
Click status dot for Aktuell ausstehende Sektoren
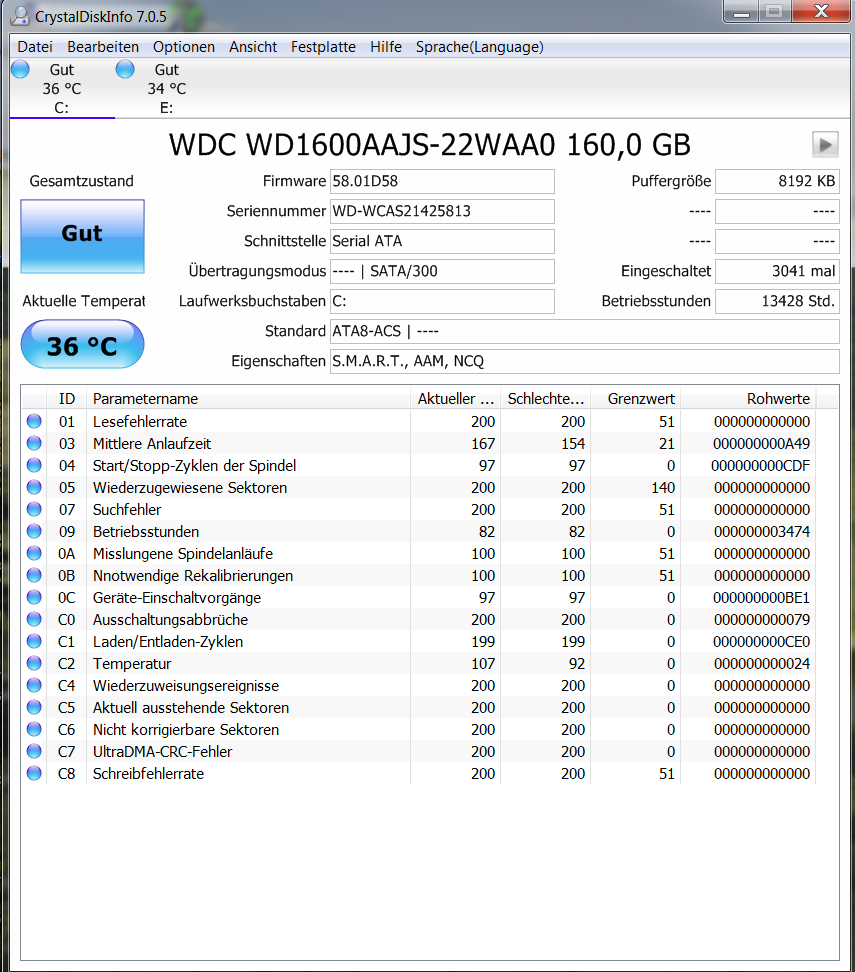pos(34,707)
